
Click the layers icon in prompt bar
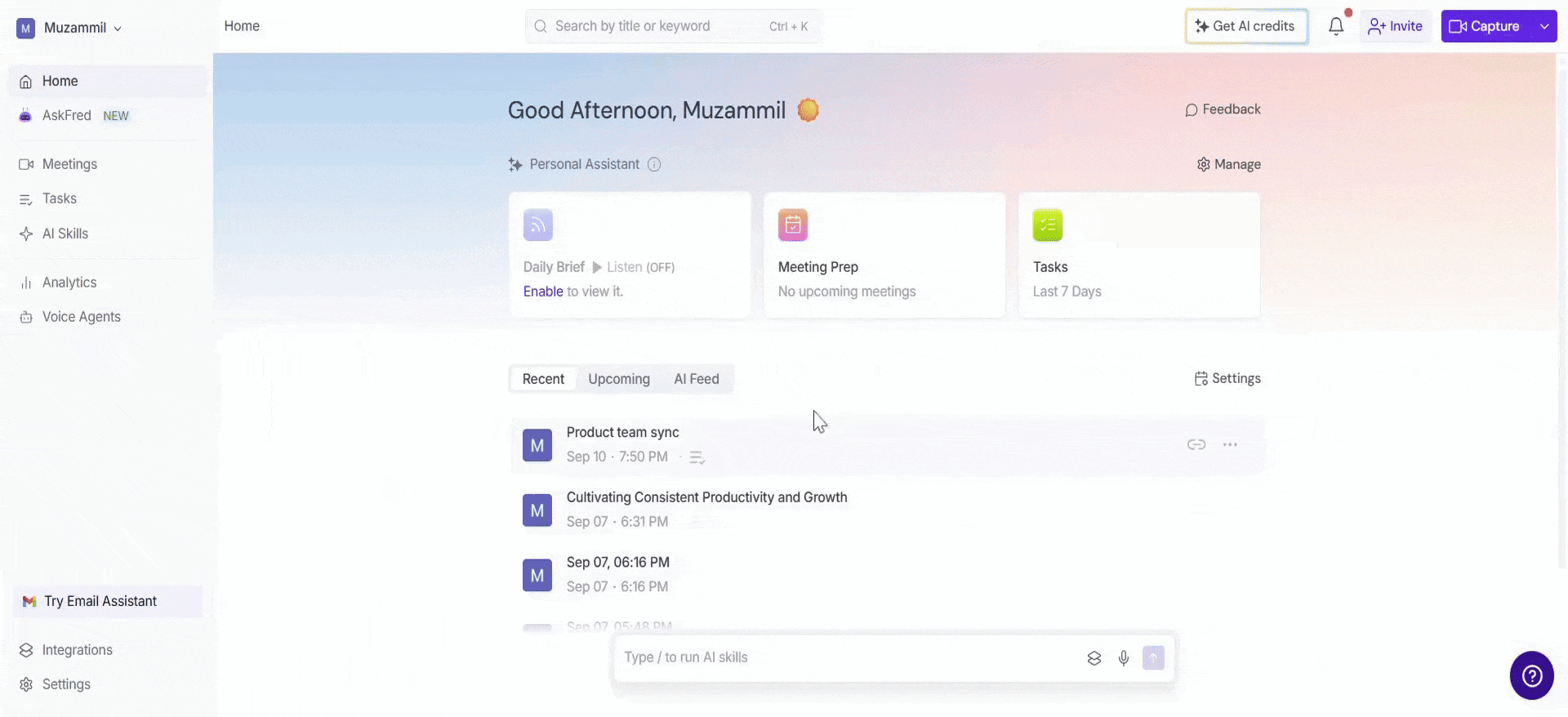(x=1094, y=658)
